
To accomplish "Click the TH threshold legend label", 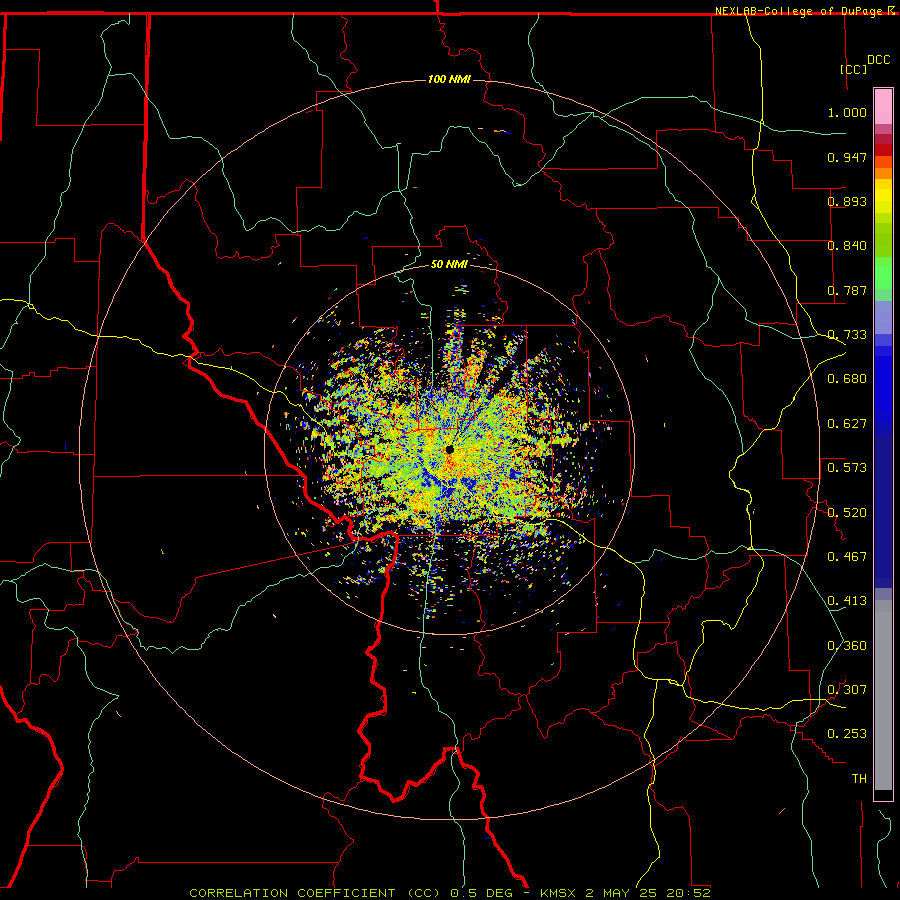I will pyautogui.click(x=859, y=779).
